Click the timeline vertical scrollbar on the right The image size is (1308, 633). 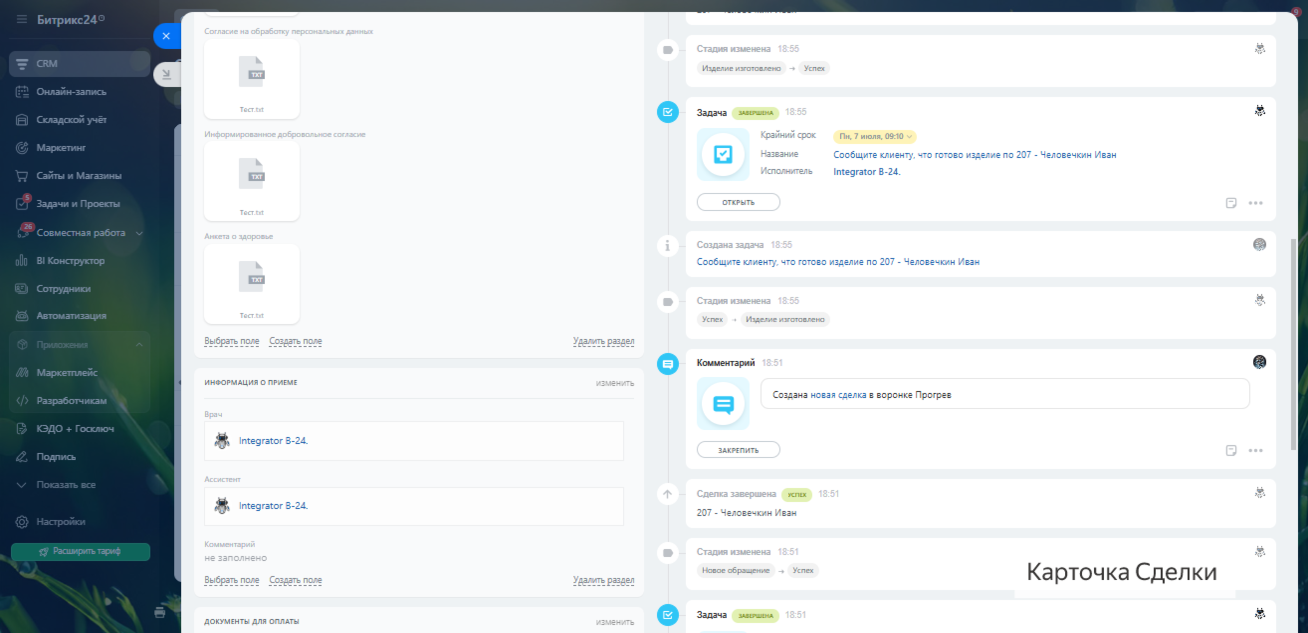coord(1295,345)
